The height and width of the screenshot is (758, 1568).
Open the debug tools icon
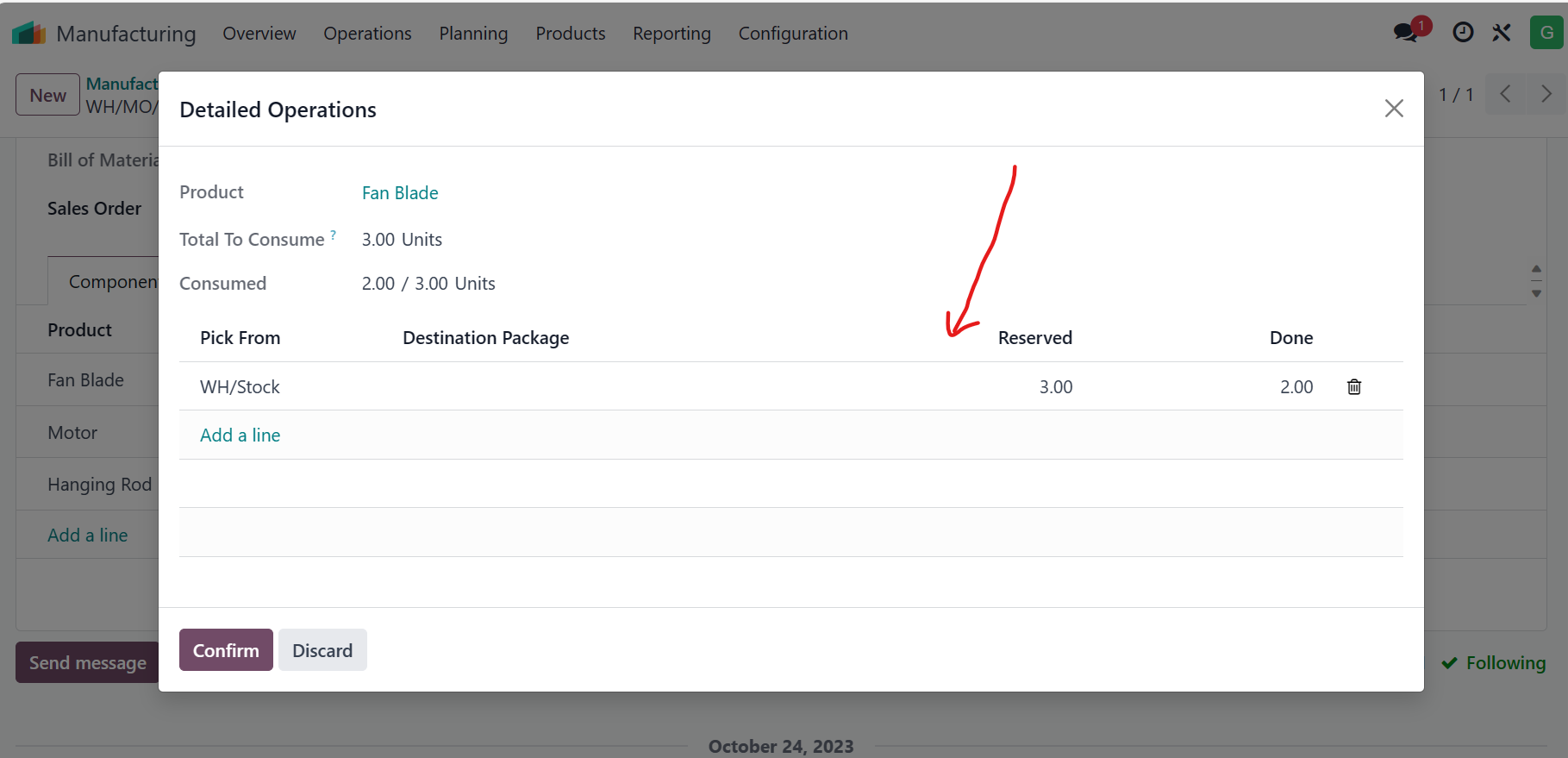point(1502,33)
